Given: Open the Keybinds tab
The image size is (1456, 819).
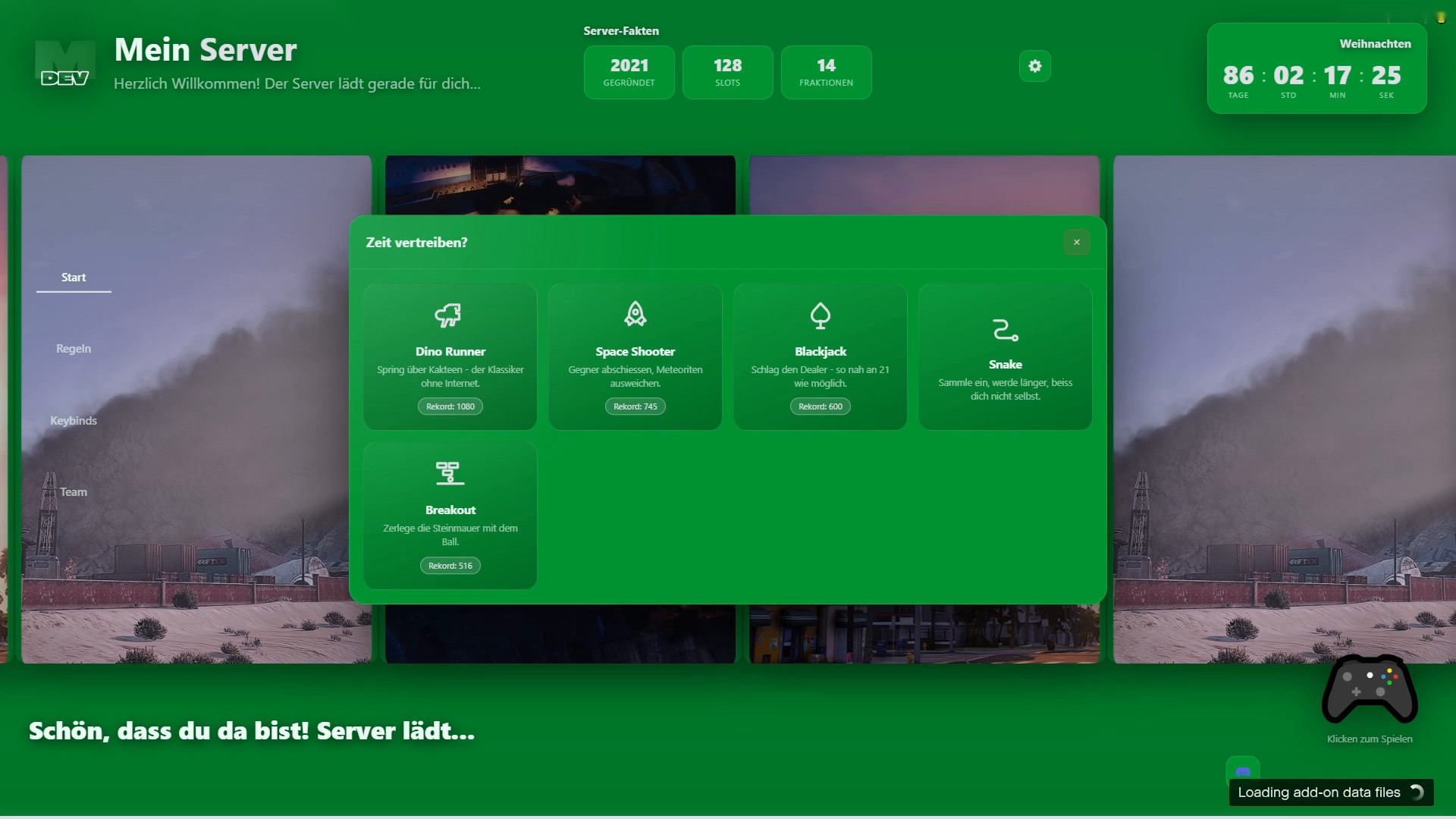Looking at the screenshot, I should (x=74, y=420).
